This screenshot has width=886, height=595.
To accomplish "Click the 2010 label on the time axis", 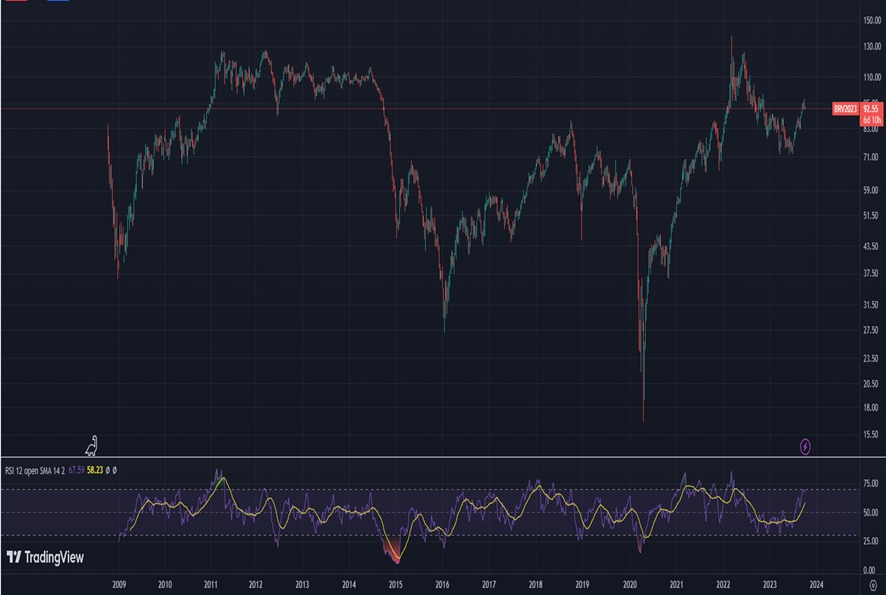I will (165, 585).
